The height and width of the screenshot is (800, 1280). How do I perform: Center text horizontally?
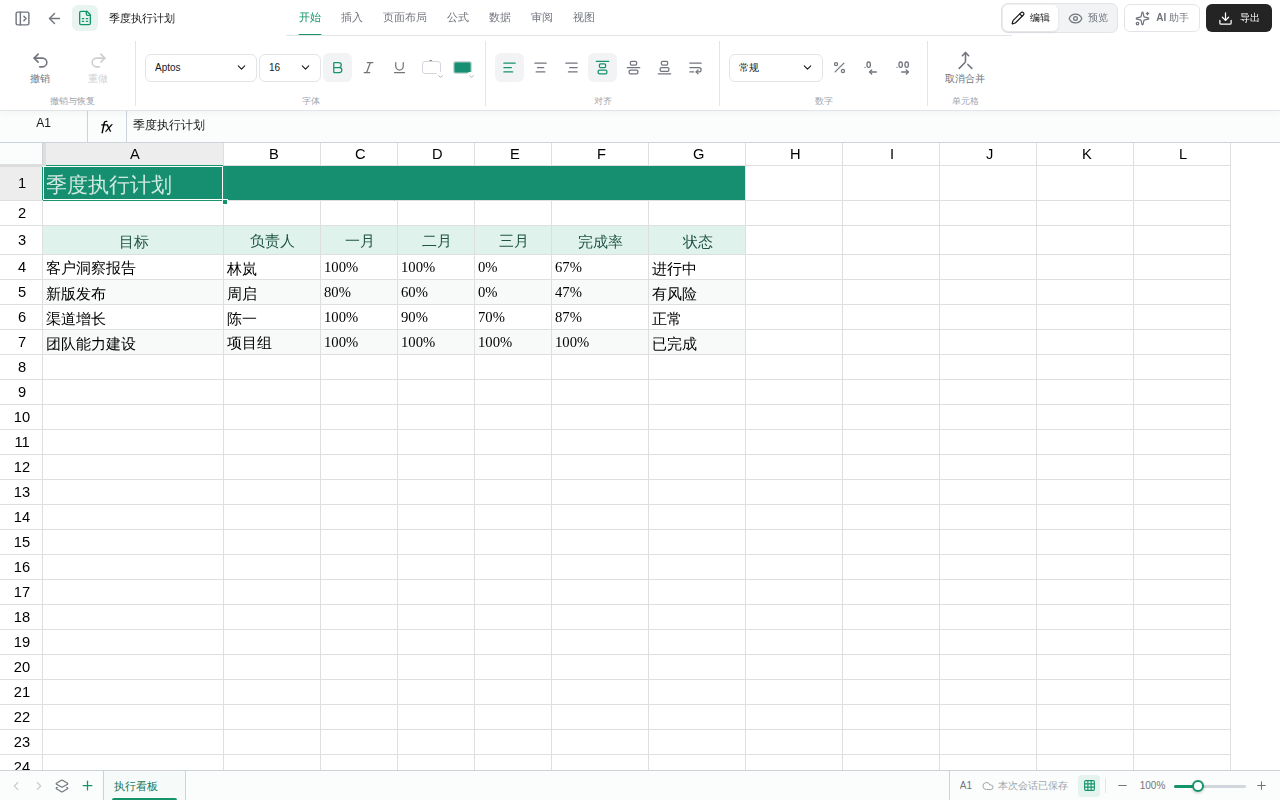pos(540,68)
